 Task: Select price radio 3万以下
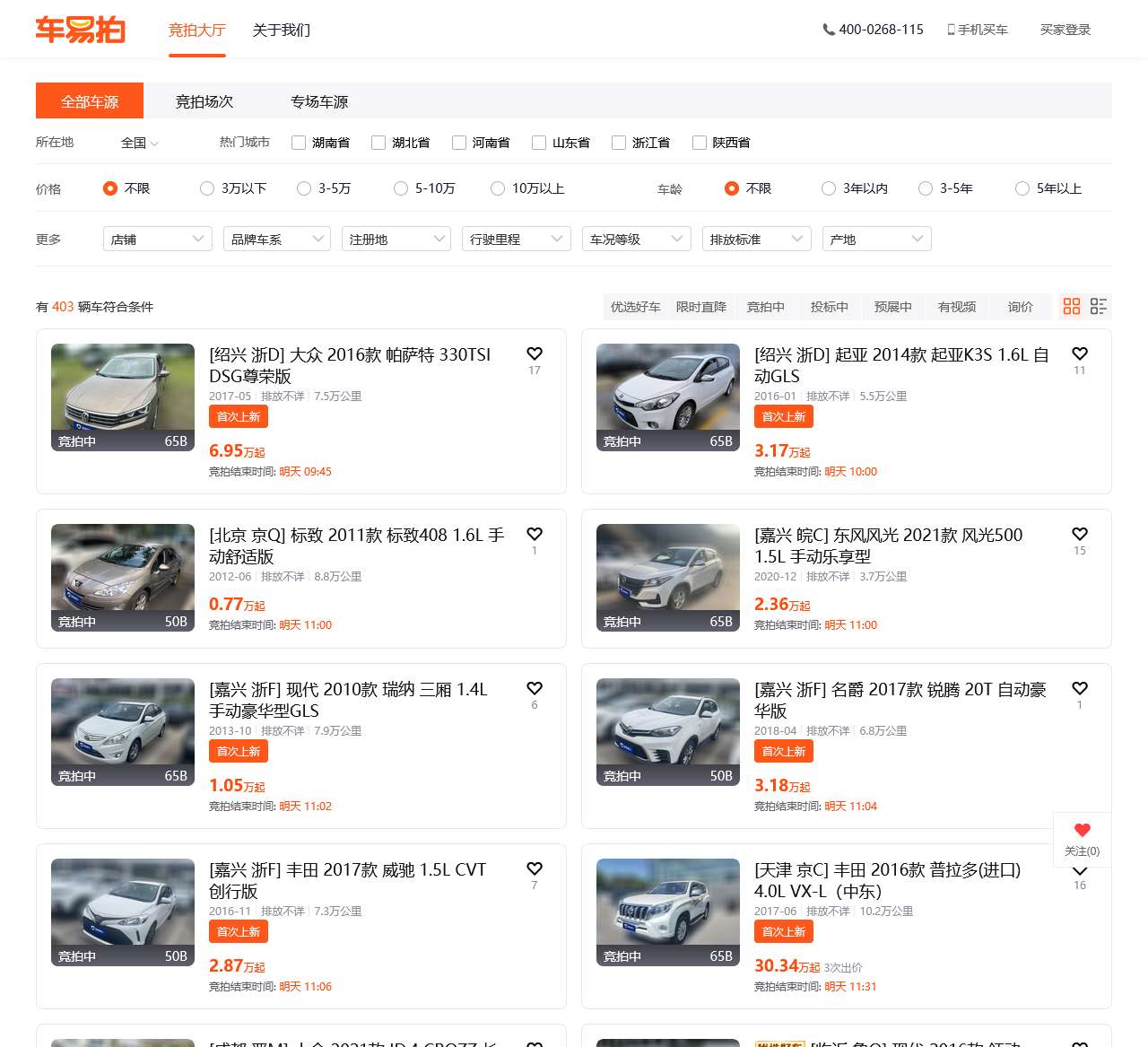[207, 188]
